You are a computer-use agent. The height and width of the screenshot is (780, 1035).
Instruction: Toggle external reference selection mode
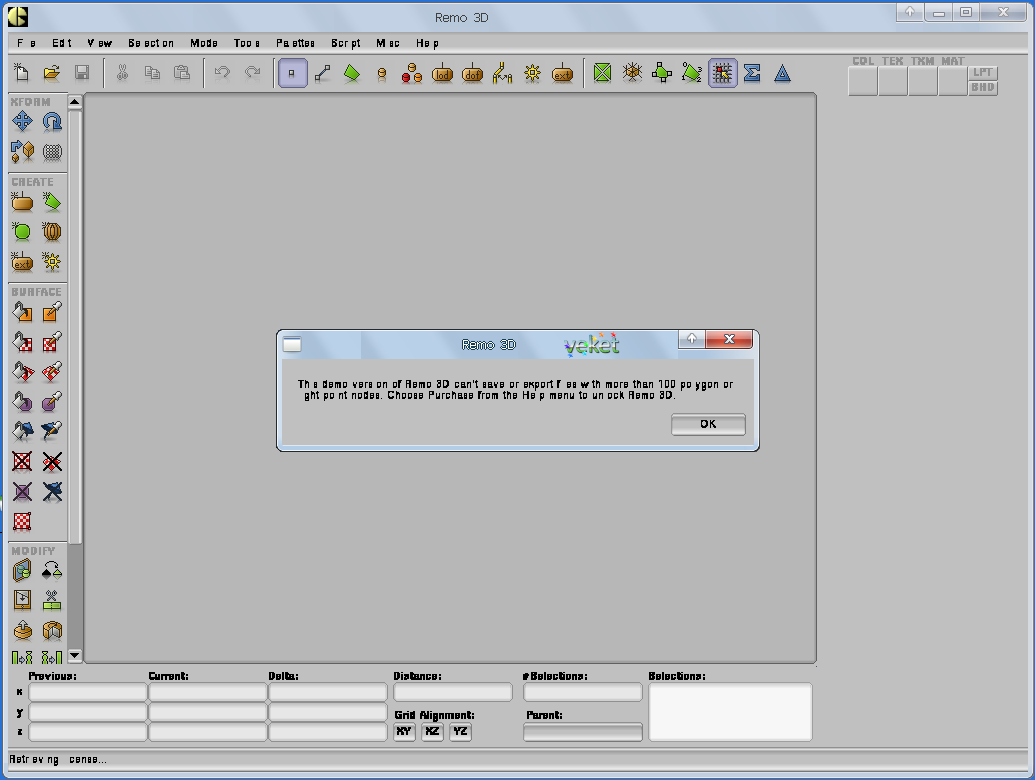(562, 73)
